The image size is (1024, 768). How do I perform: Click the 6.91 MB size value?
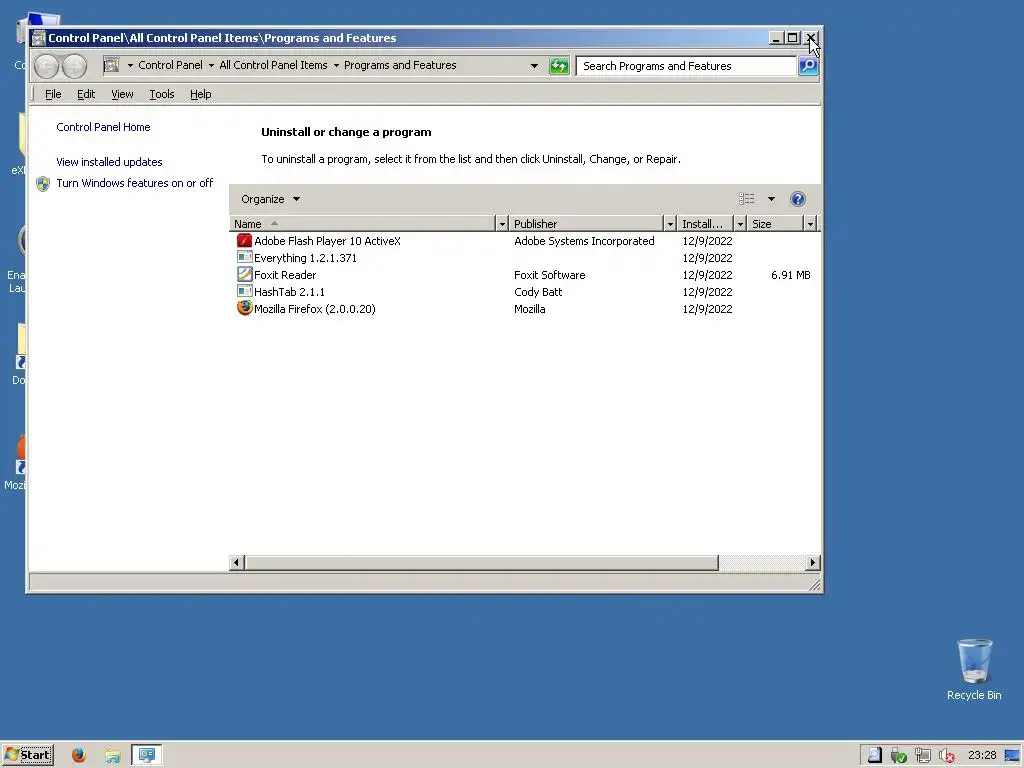click(x=790, y=275)
